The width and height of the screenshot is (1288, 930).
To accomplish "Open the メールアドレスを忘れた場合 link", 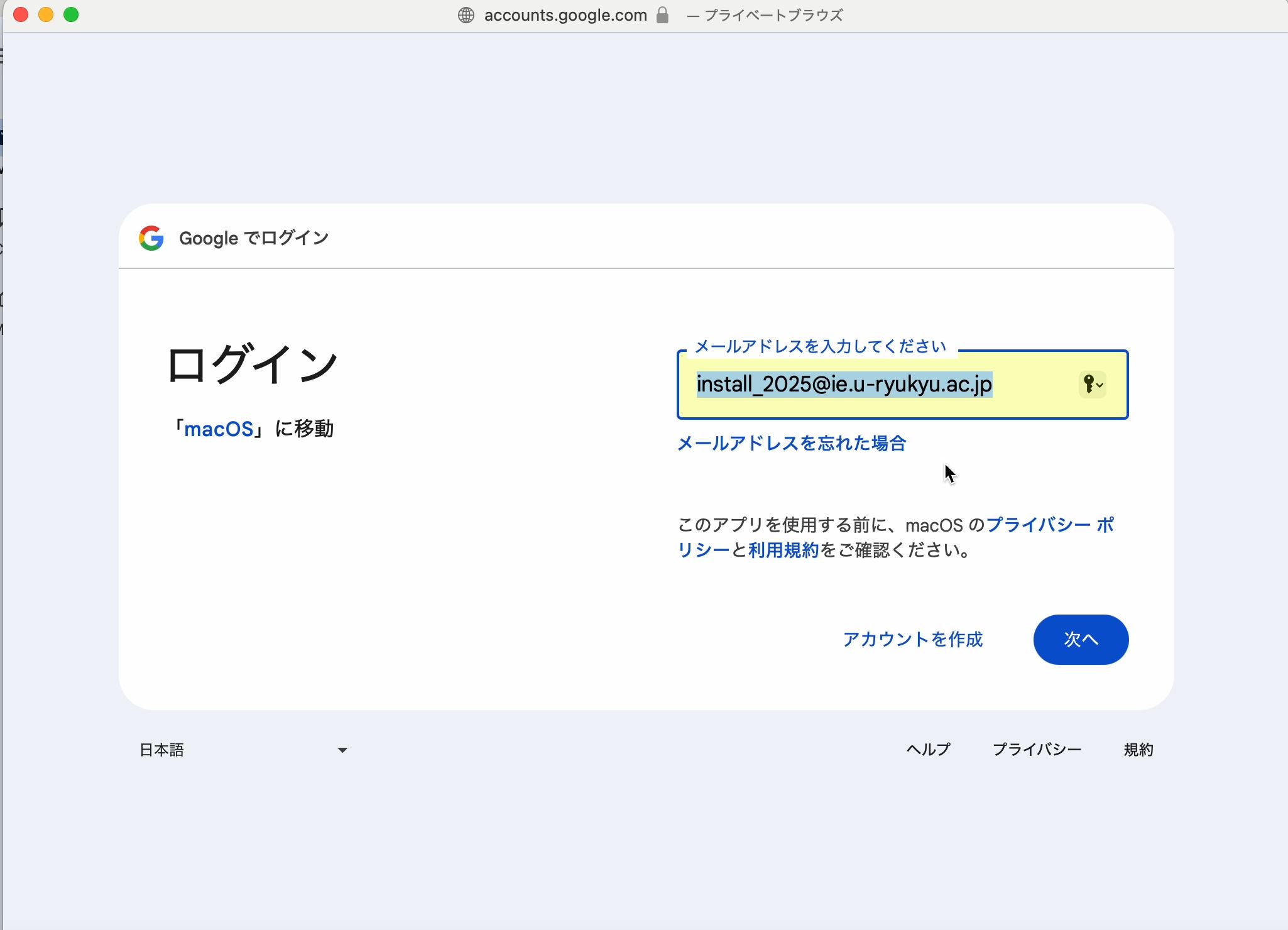I will coord(792,444).
